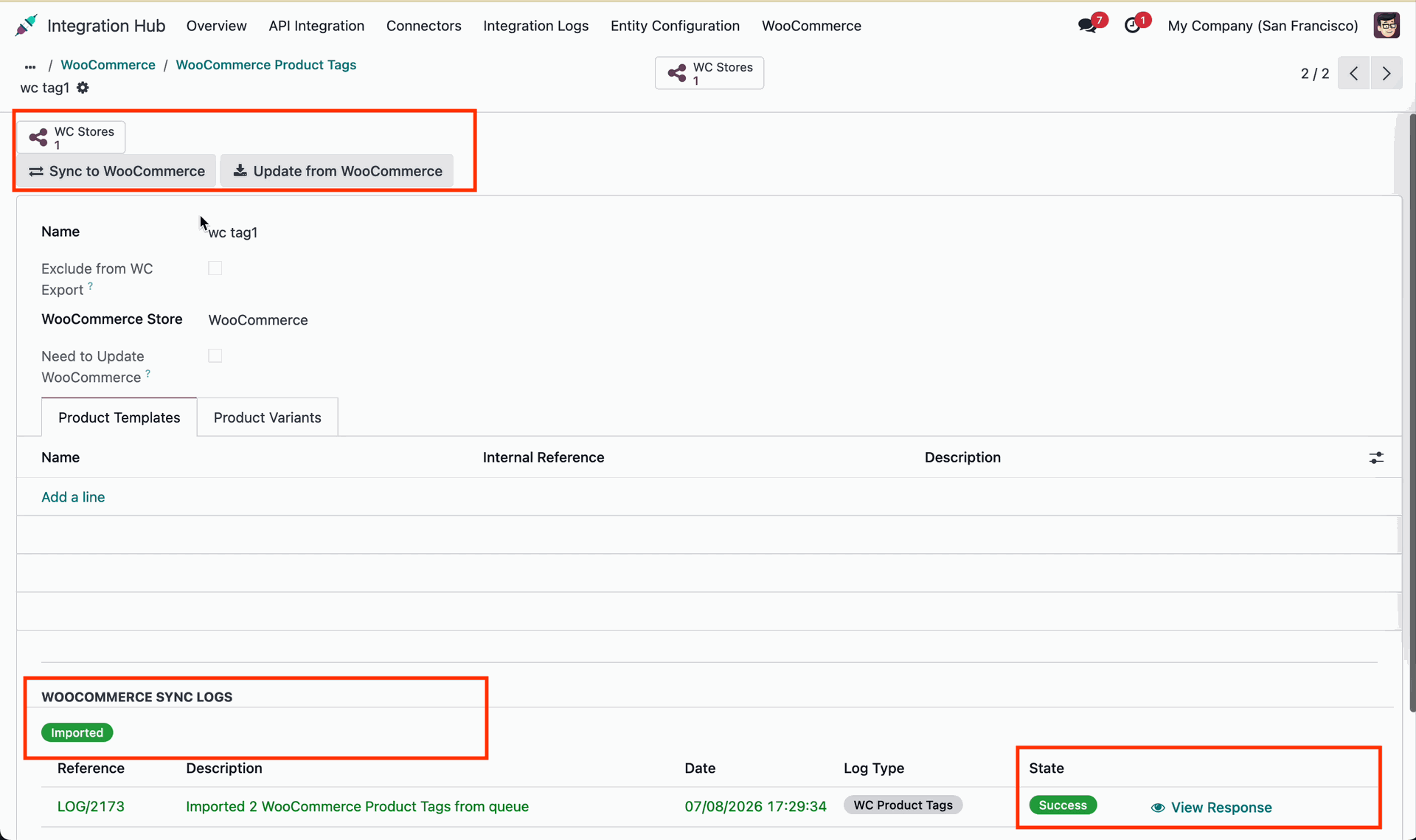1416x840 pixels.
Task: Click the WooCommerce Store field value
Action: click(x=258, y=320)
